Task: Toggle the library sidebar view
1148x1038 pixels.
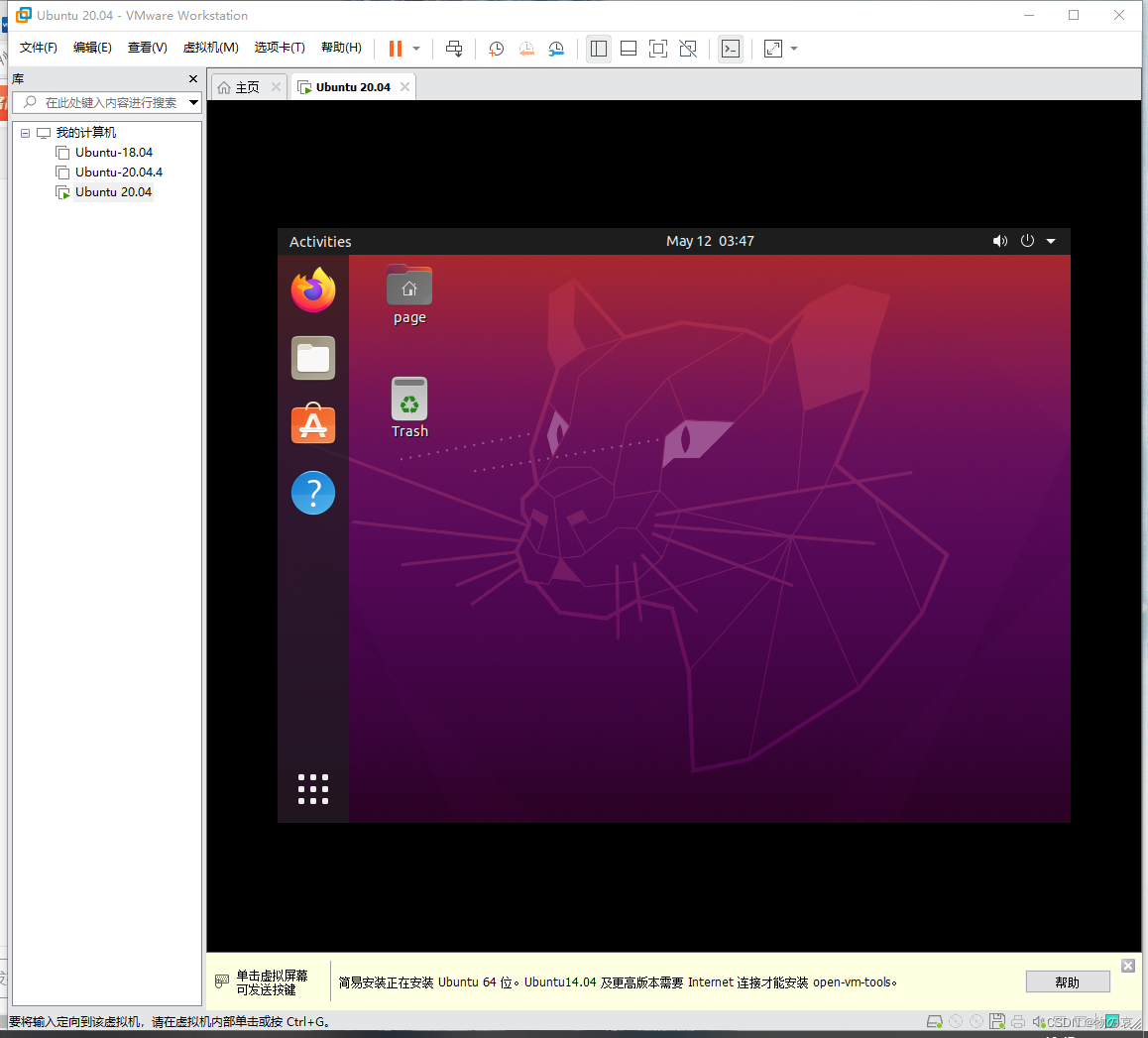Action: [598, 49]
